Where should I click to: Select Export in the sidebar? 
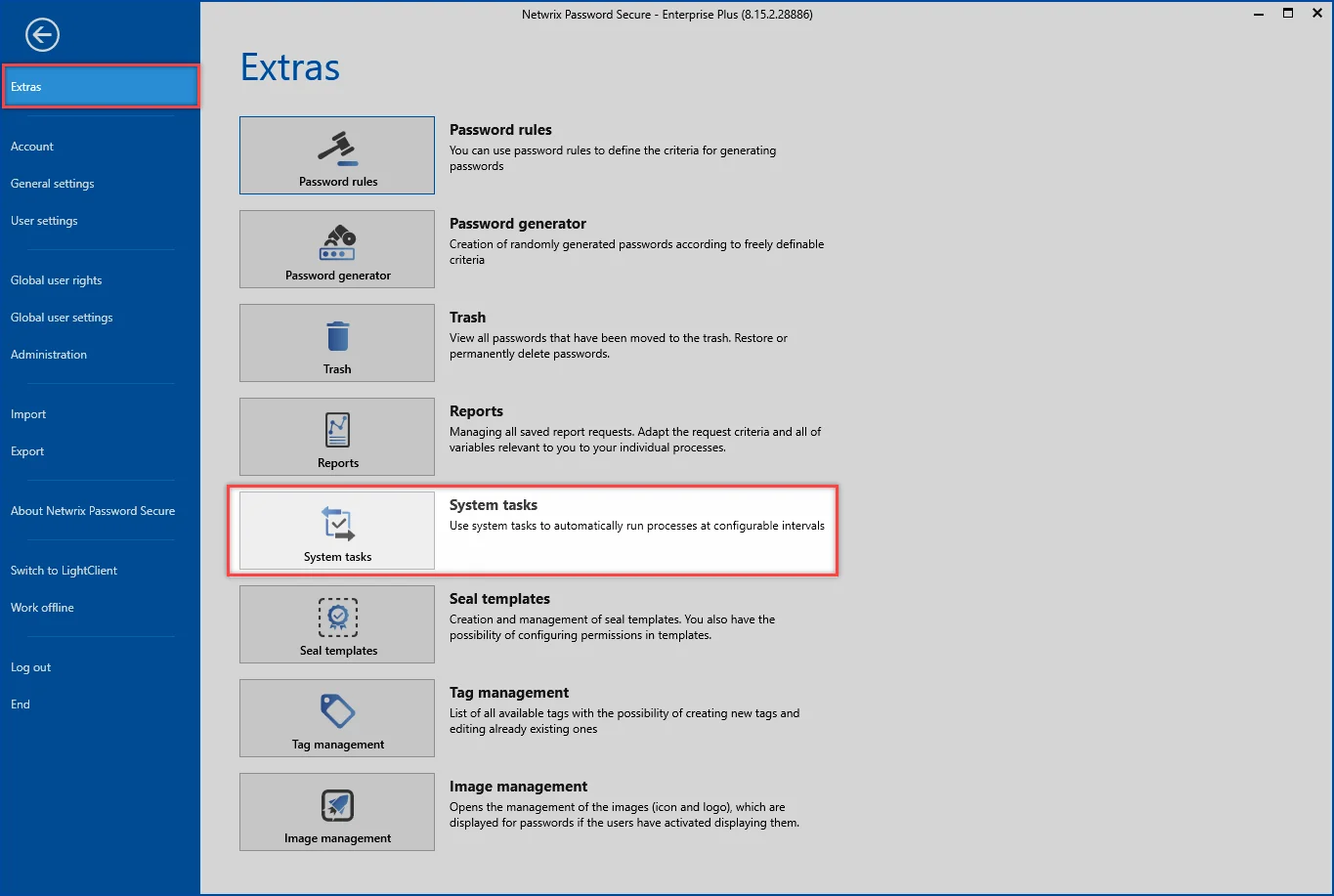coord(27,451)
